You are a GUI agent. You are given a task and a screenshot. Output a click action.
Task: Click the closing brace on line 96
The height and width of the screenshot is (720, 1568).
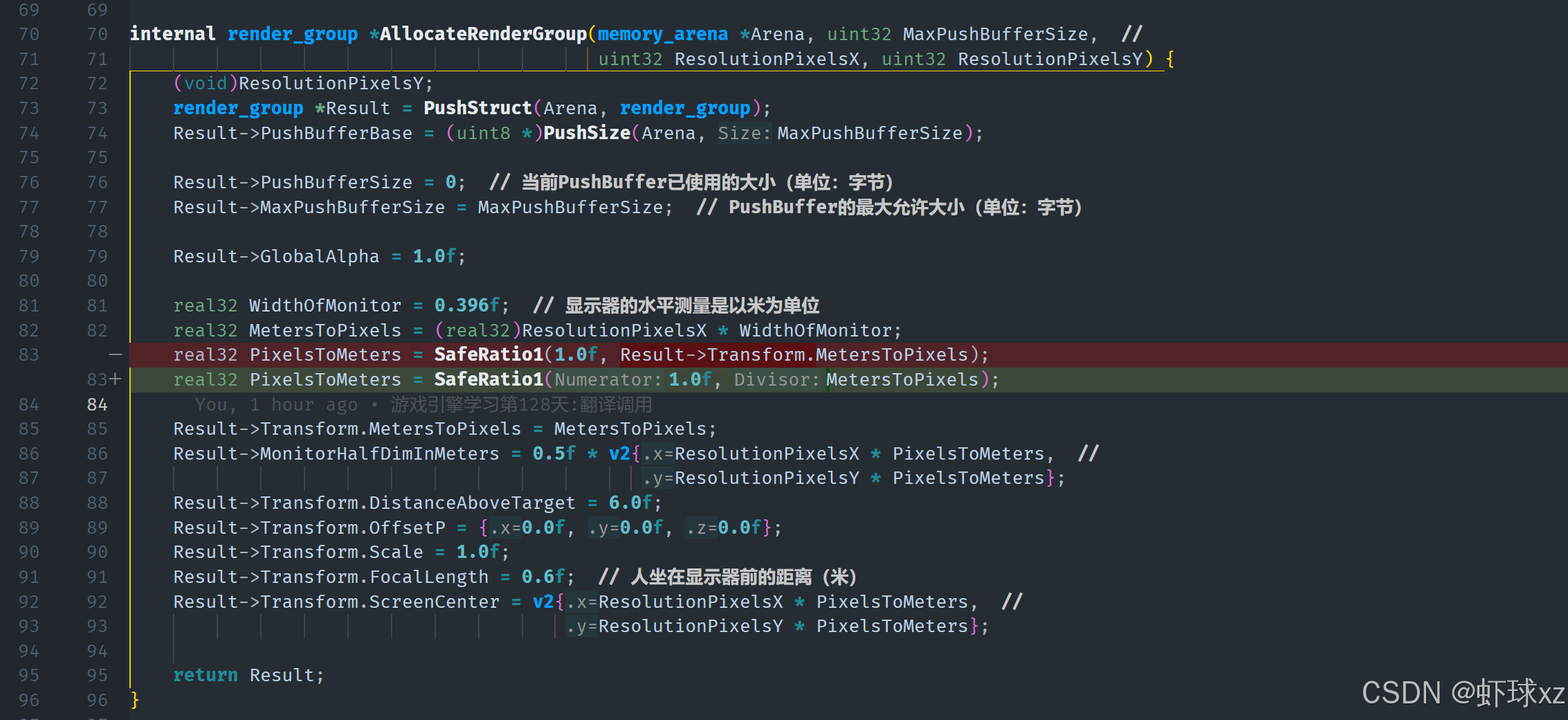[x=135, y=700]
